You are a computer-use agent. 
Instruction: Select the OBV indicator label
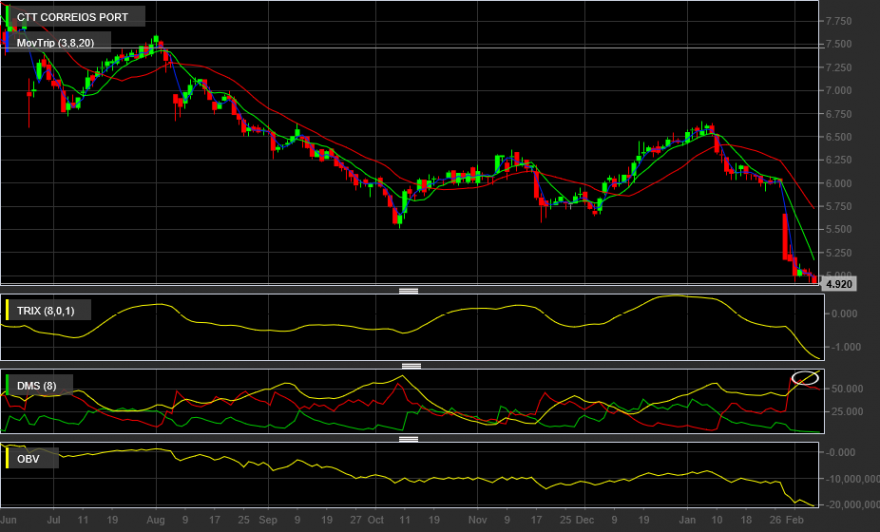click(x=28, y=458)
